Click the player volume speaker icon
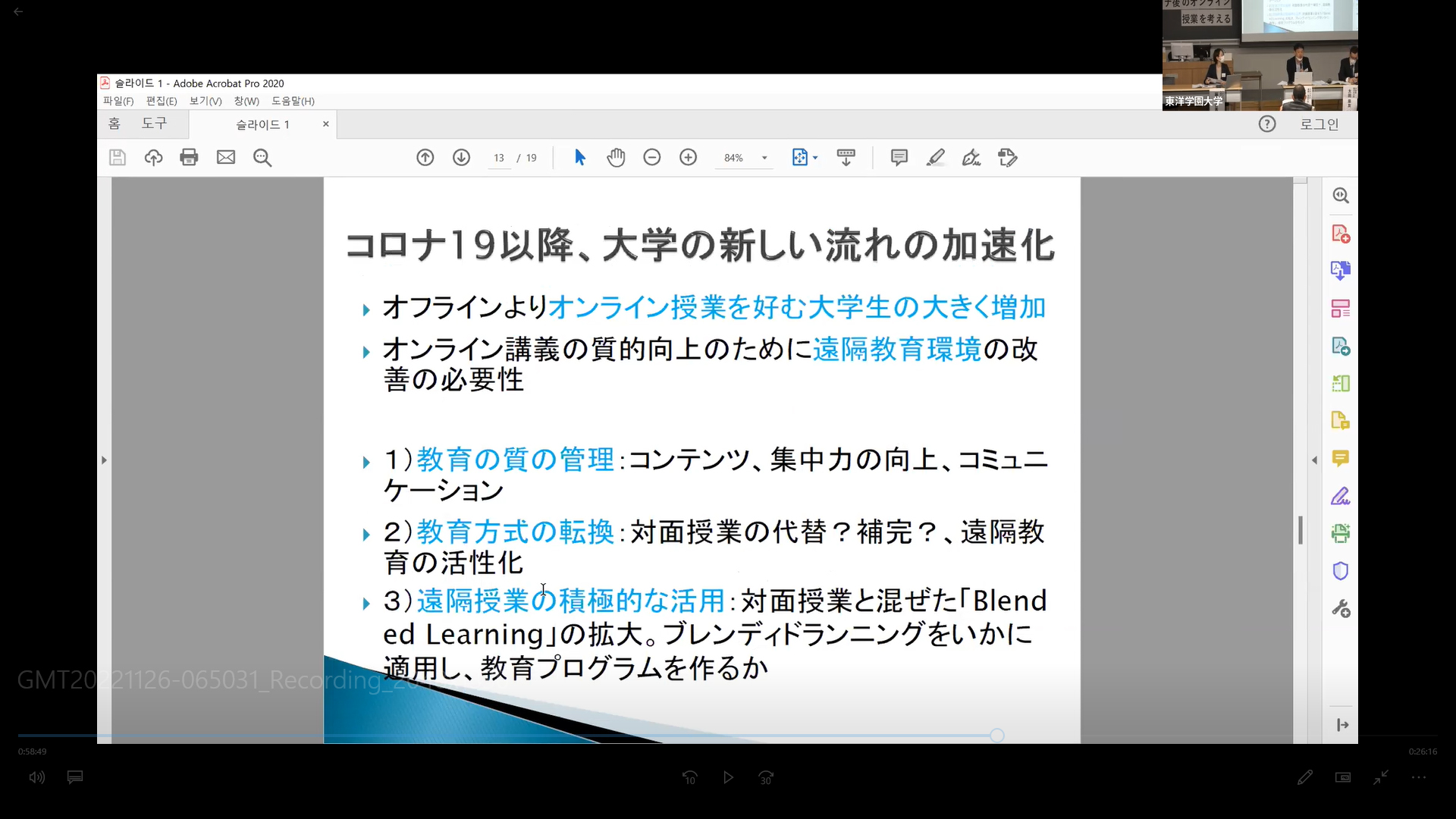1456x819 pixels. (37, 777)
